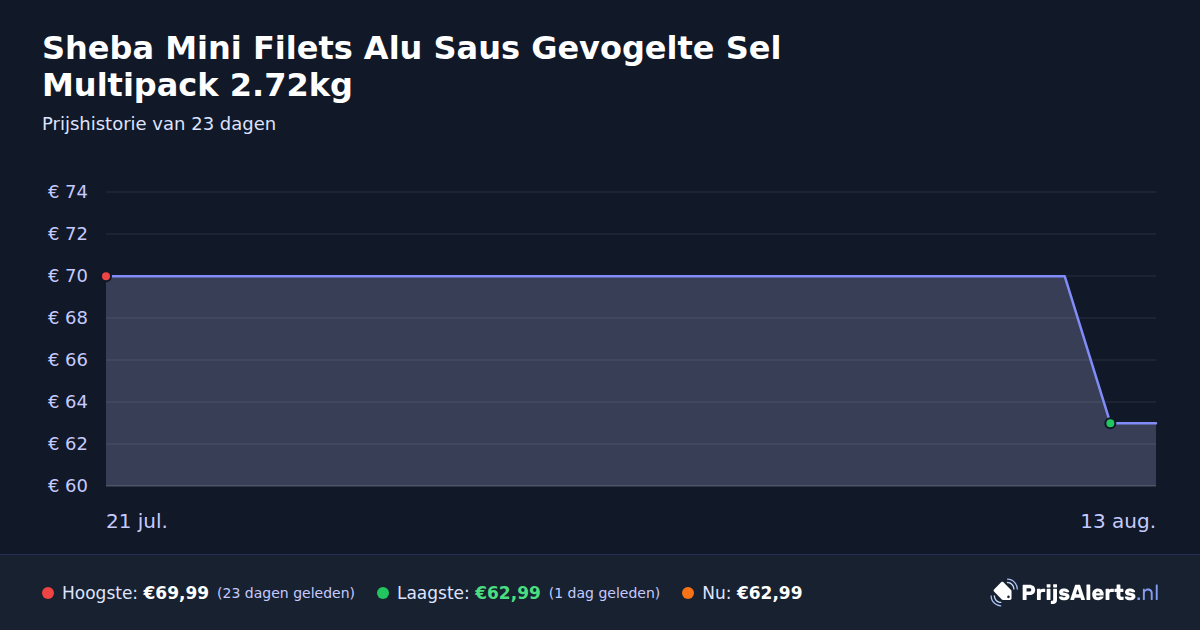Click the Sheba Mini Filets product title

(x=411, y=66)
